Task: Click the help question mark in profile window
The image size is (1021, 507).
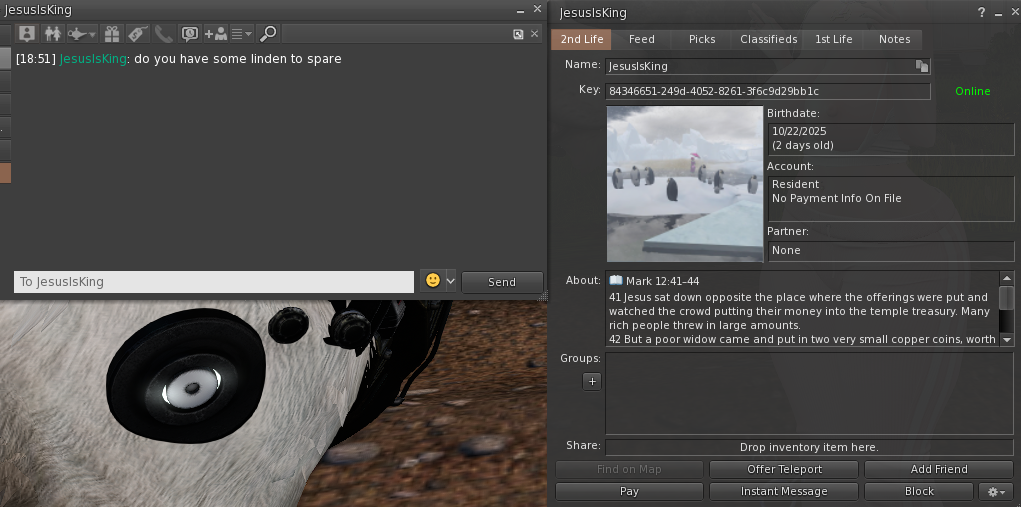Action: coord(981,12)
